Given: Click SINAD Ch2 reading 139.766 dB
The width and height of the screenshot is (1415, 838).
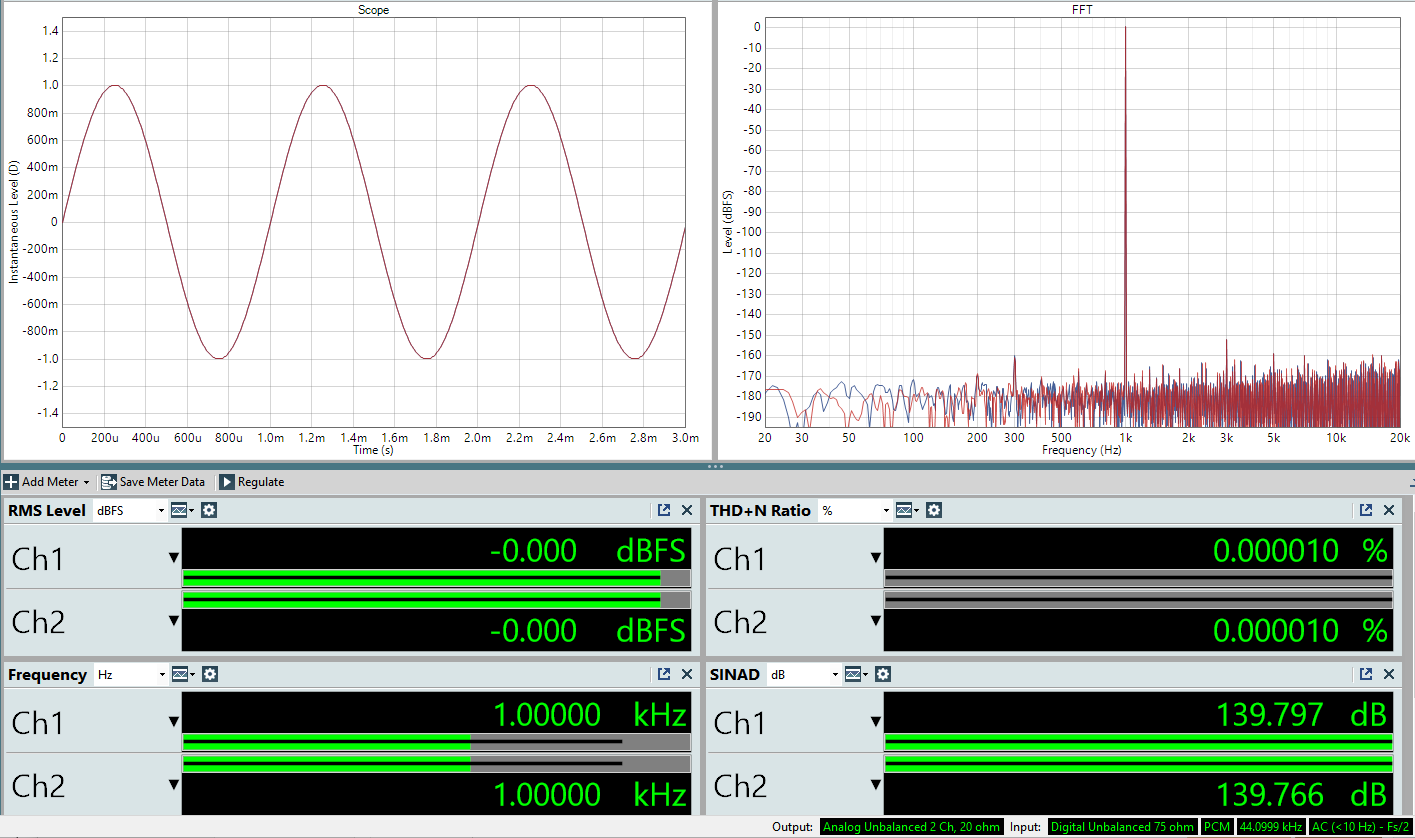Looking at the screenshot, I should (1302, 795).
